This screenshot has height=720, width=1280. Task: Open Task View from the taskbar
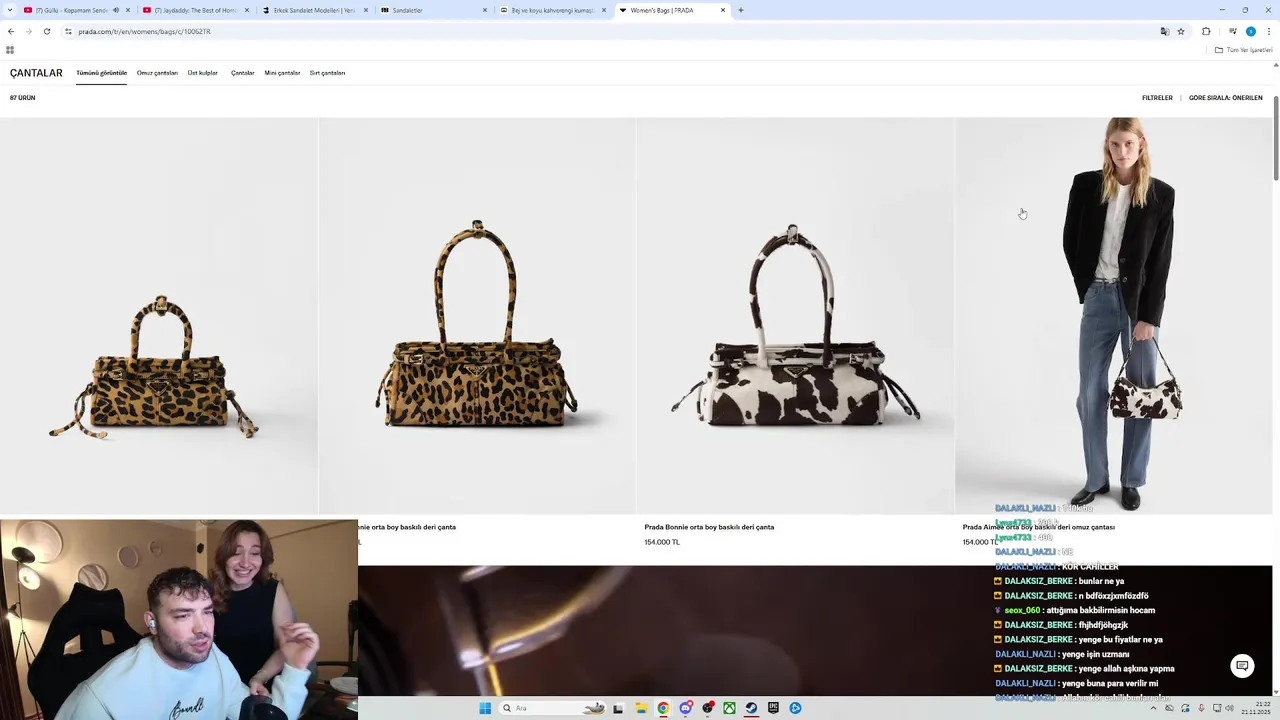[618, 708]
